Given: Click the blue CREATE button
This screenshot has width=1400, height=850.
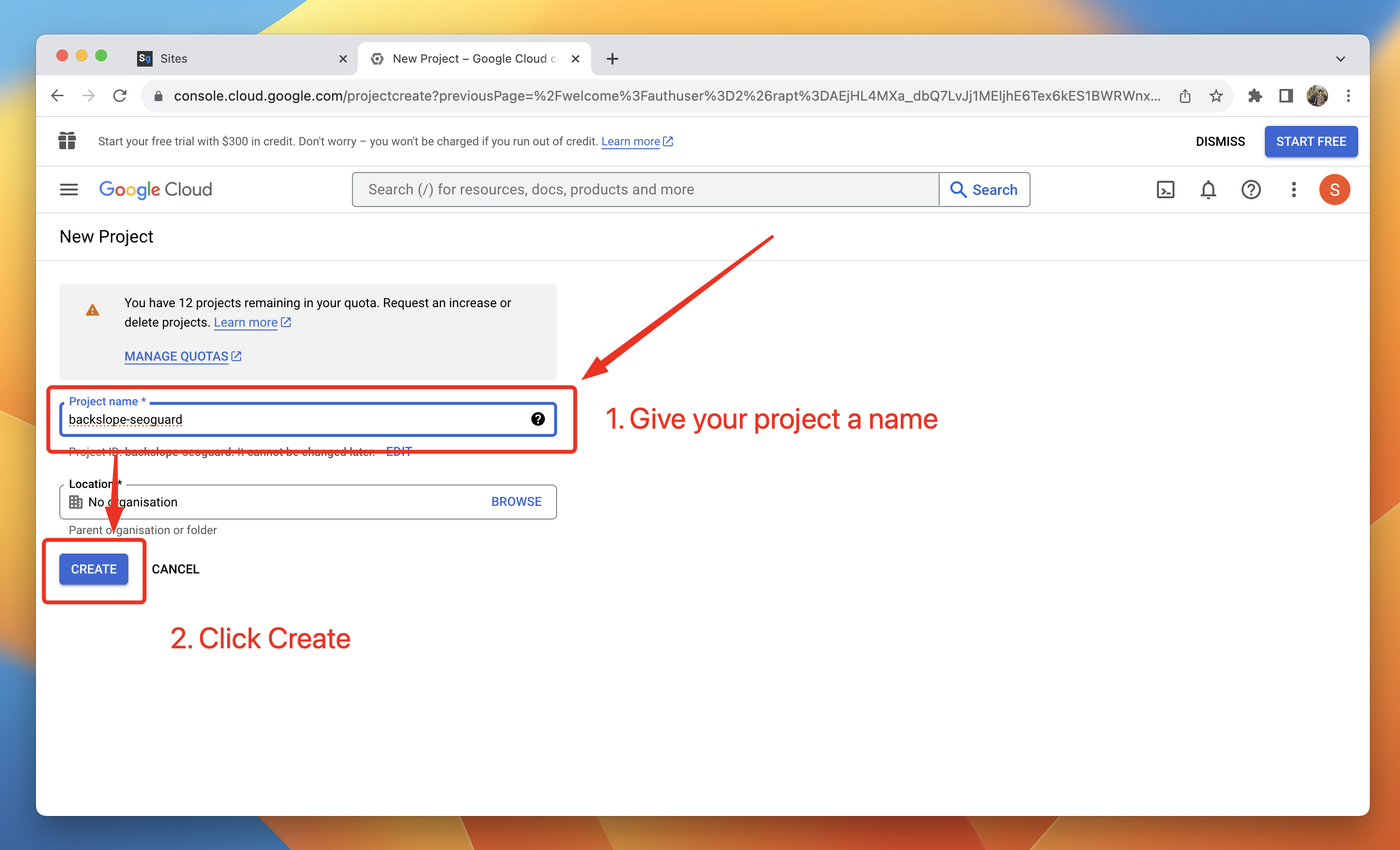Looking at the screenshot, I should (x=94, y=569).
